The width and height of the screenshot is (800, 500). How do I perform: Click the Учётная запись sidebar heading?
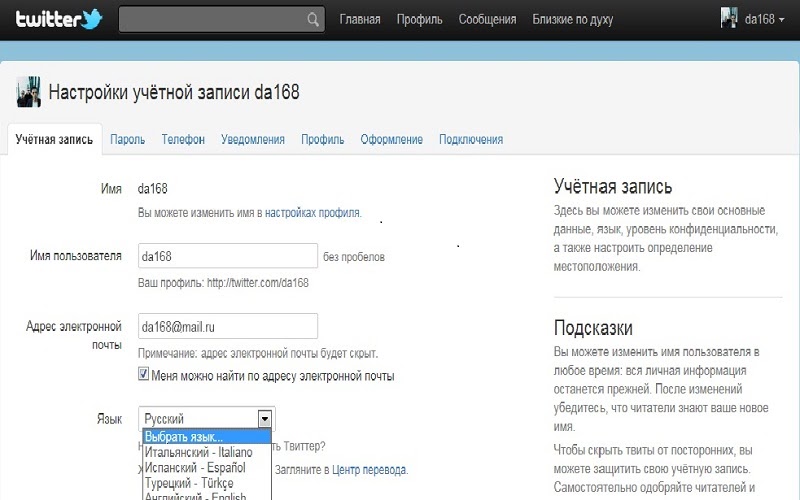click(x=613, y=187)
